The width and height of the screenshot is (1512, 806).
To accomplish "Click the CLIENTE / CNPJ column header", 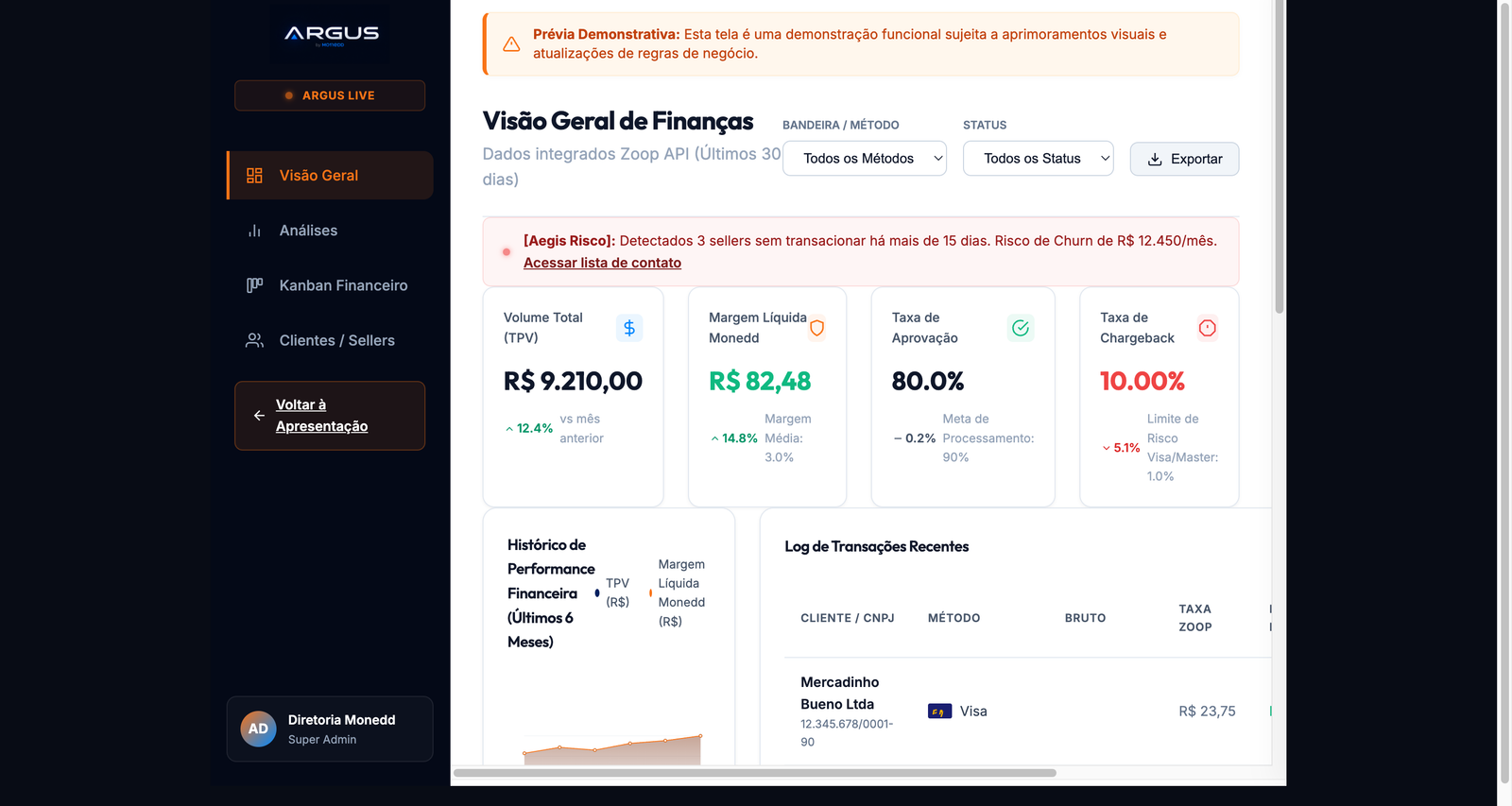I will [x=848, y=618].
